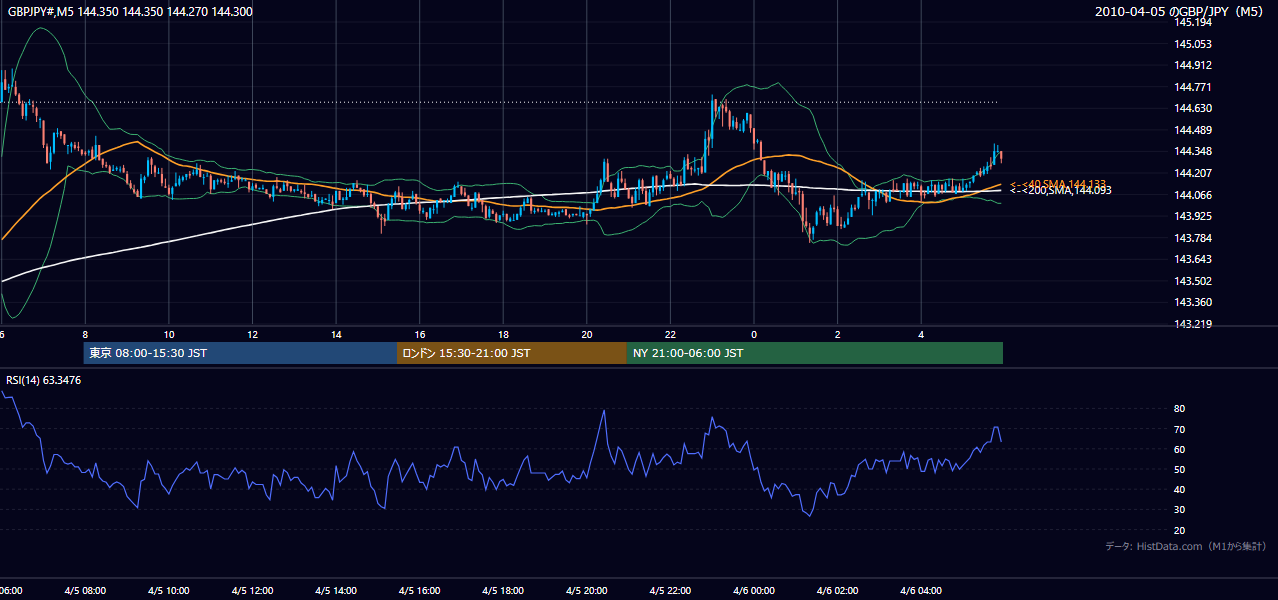Click RSI axis level 20
This screenshot has width=1278, height=600.
click(1180, 530)
